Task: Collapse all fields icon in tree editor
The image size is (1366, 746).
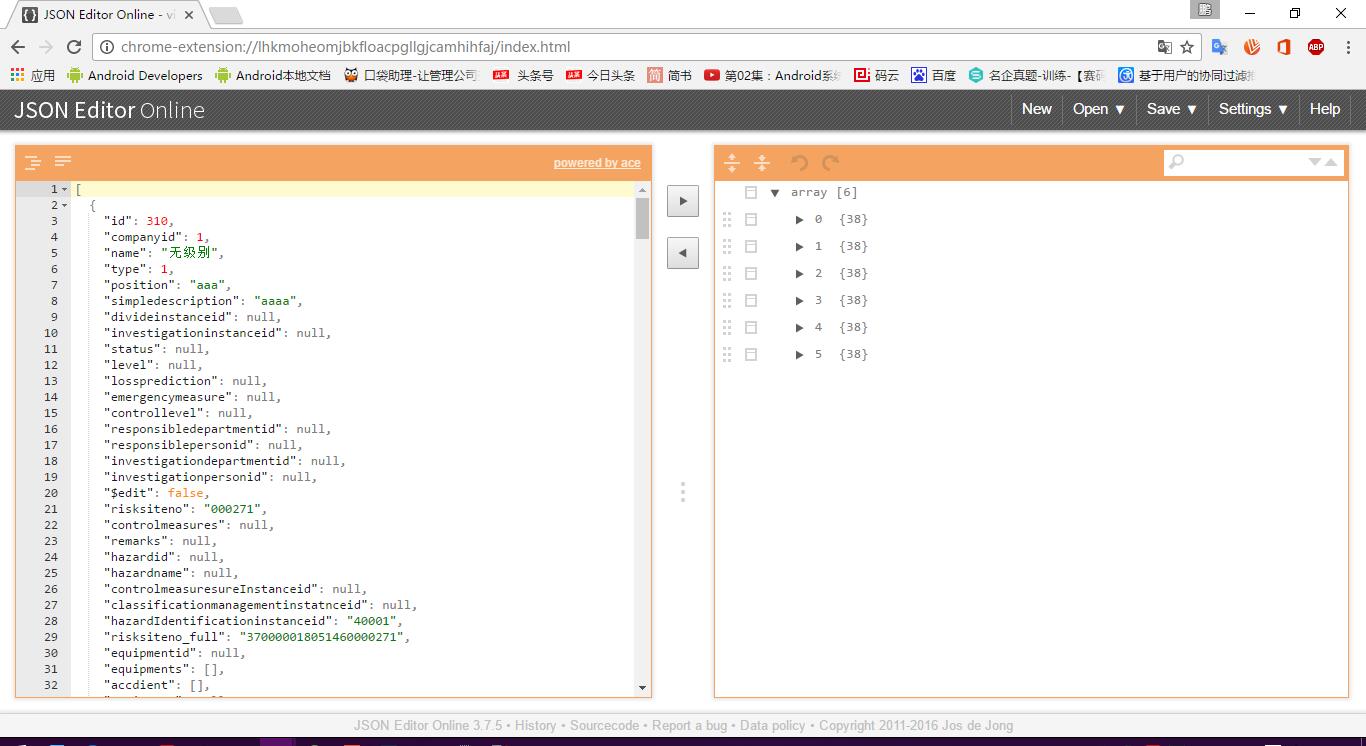Action: click(762, 163)
